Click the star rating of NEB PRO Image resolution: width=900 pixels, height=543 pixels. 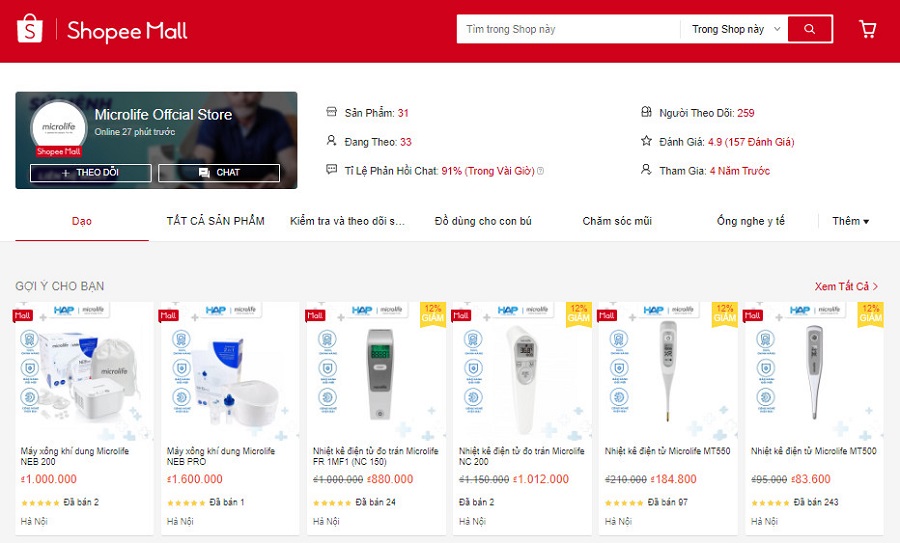[185, 503]
